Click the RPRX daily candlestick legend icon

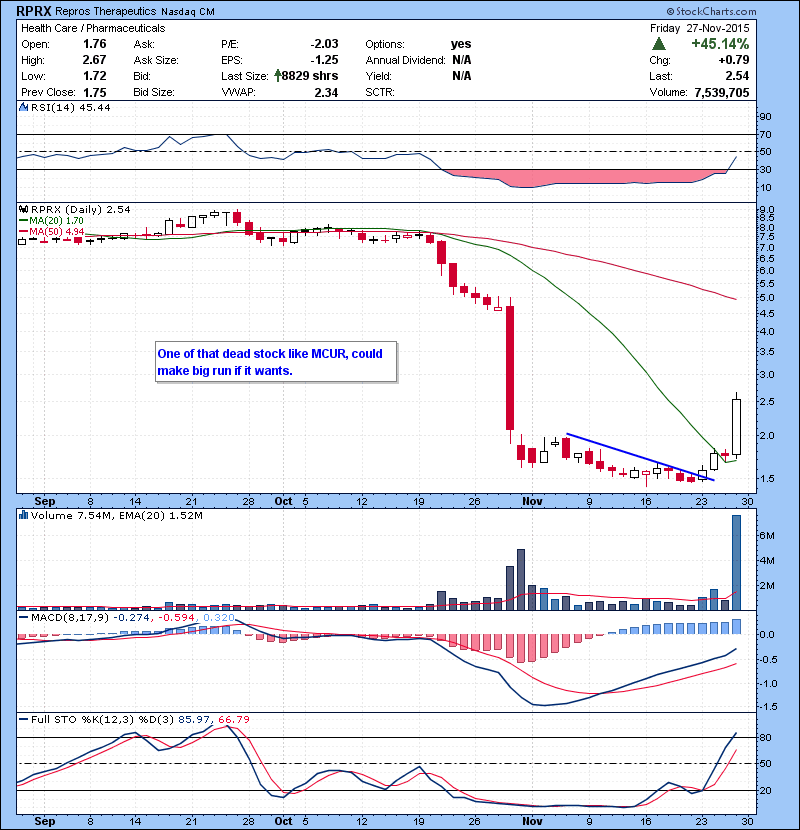pos(23,210)
